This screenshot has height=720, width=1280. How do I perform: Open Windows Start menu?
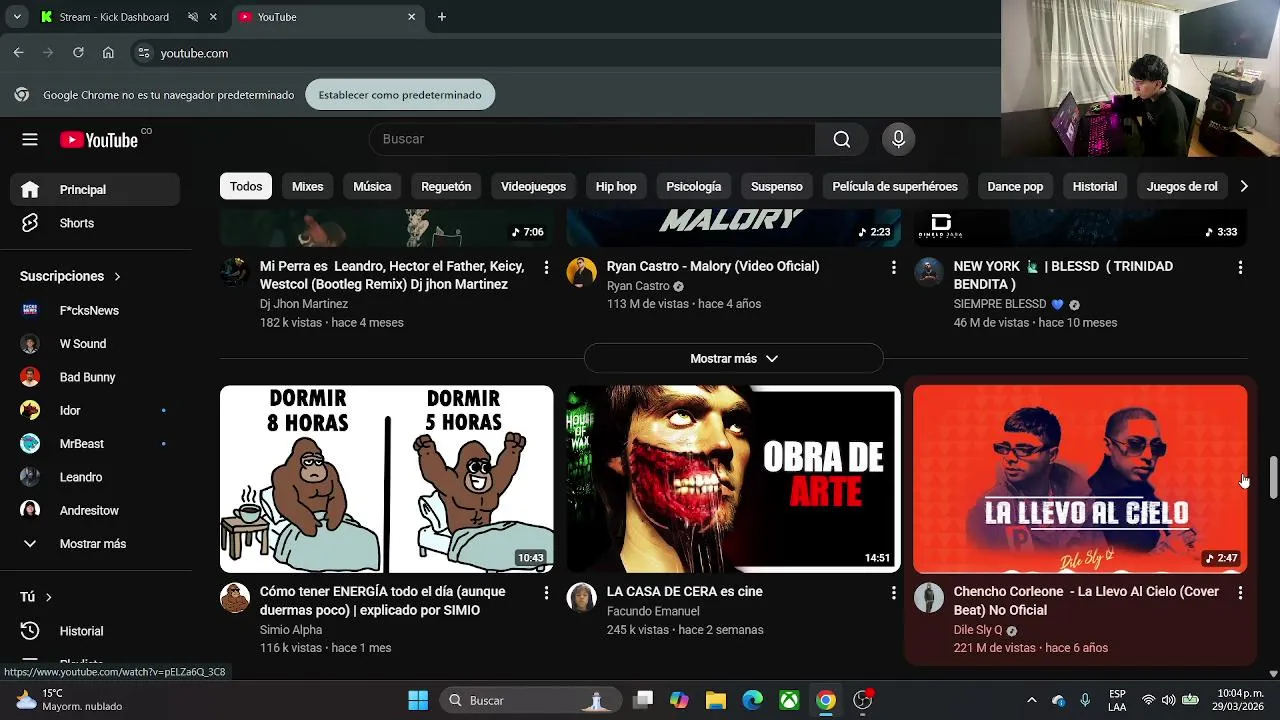[418, 700]
